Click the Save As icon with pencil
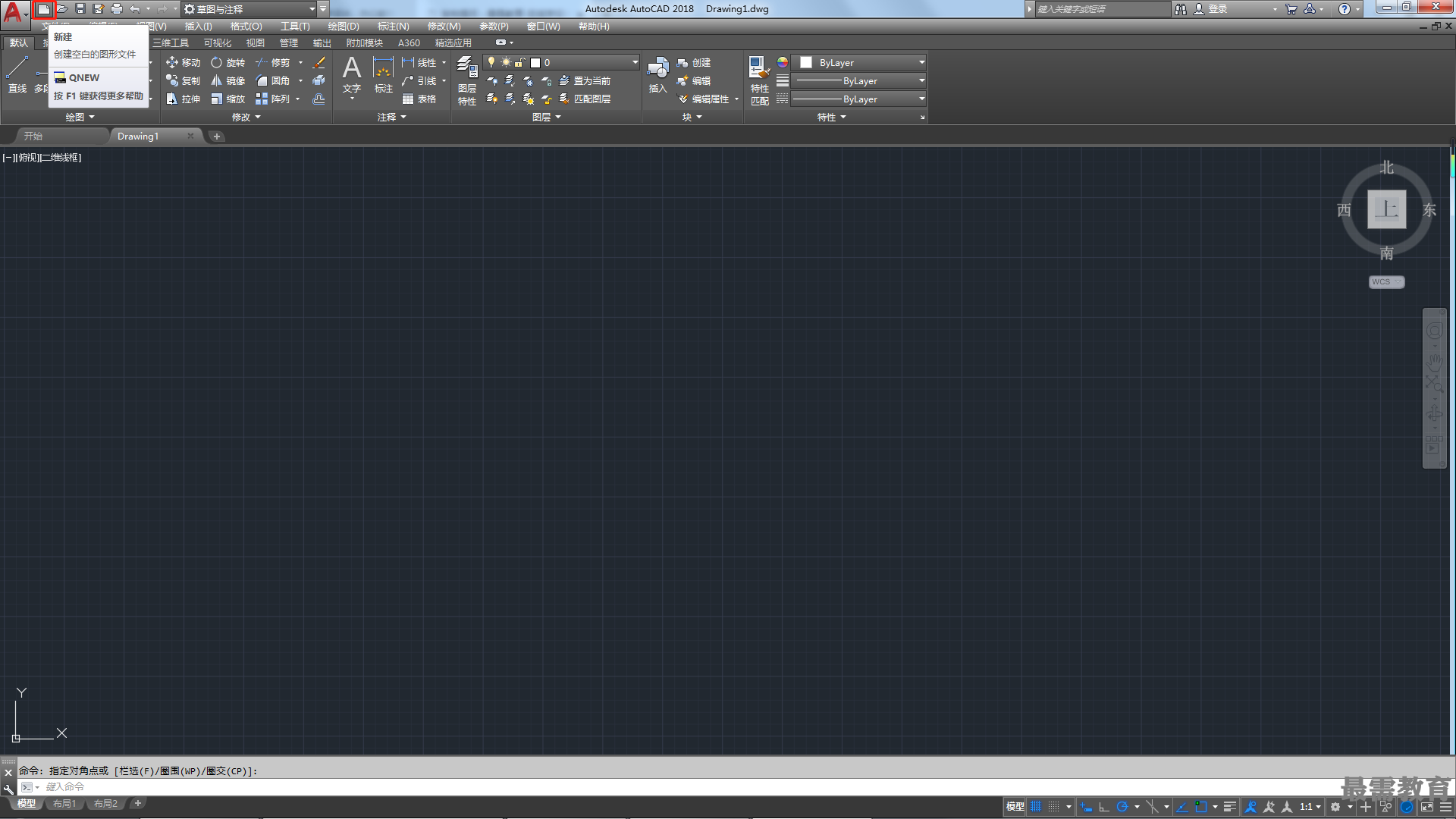Screen dimensions: 1456x819 click(x=99, y=9)
